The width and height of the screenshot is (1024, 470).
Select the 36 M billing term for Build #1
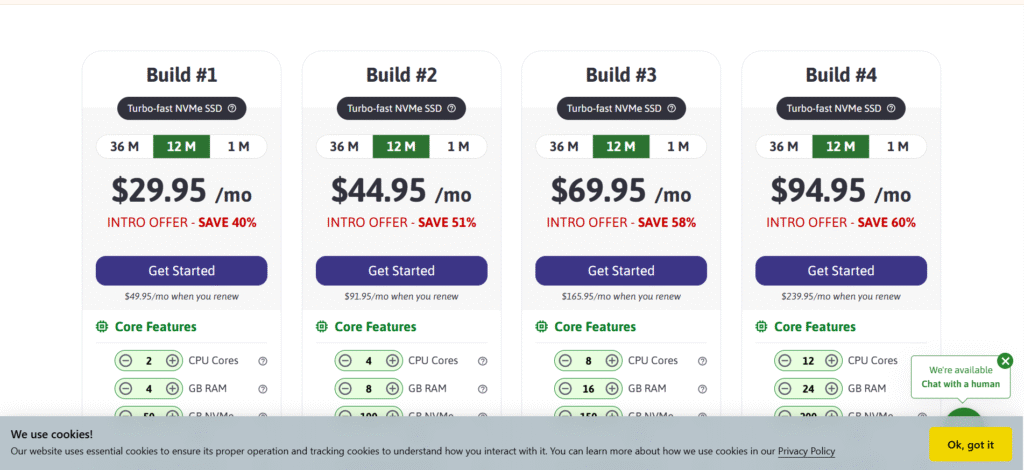point(124,147)
